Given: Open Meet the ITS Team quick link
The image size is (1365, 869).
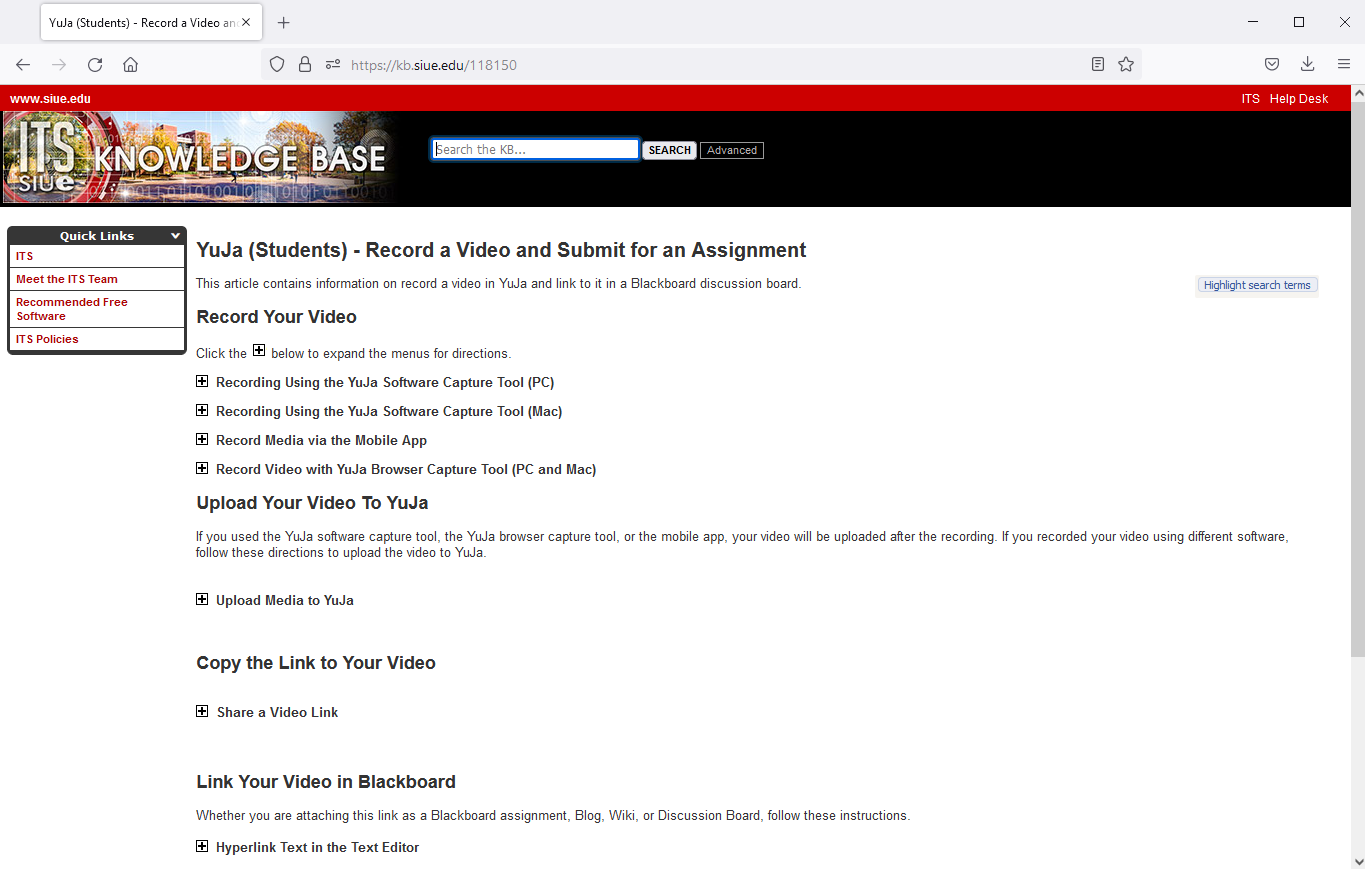Looking at the screenshot, I should pyautogui.click(x=67, y=280).
